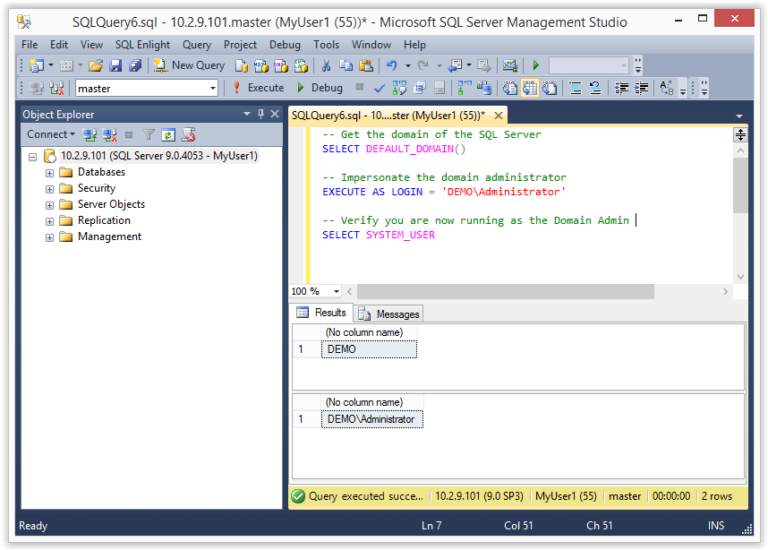The height and width of the screenshot is (550, 768).
Task: Open the Tools menu
Action: click(326, 45)
